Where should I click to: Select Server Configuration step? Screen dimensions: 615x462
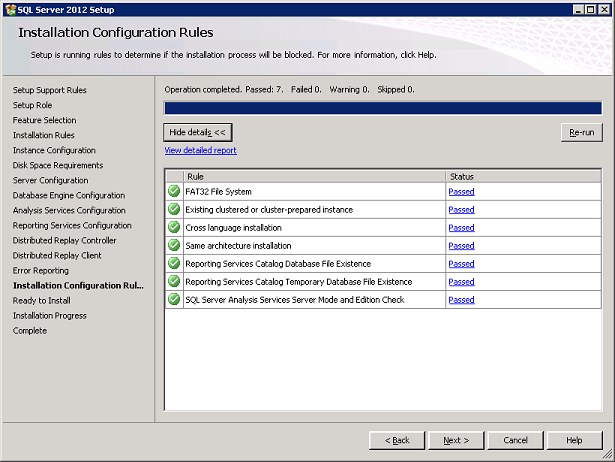pyautogui.click(x=51, y=180)
